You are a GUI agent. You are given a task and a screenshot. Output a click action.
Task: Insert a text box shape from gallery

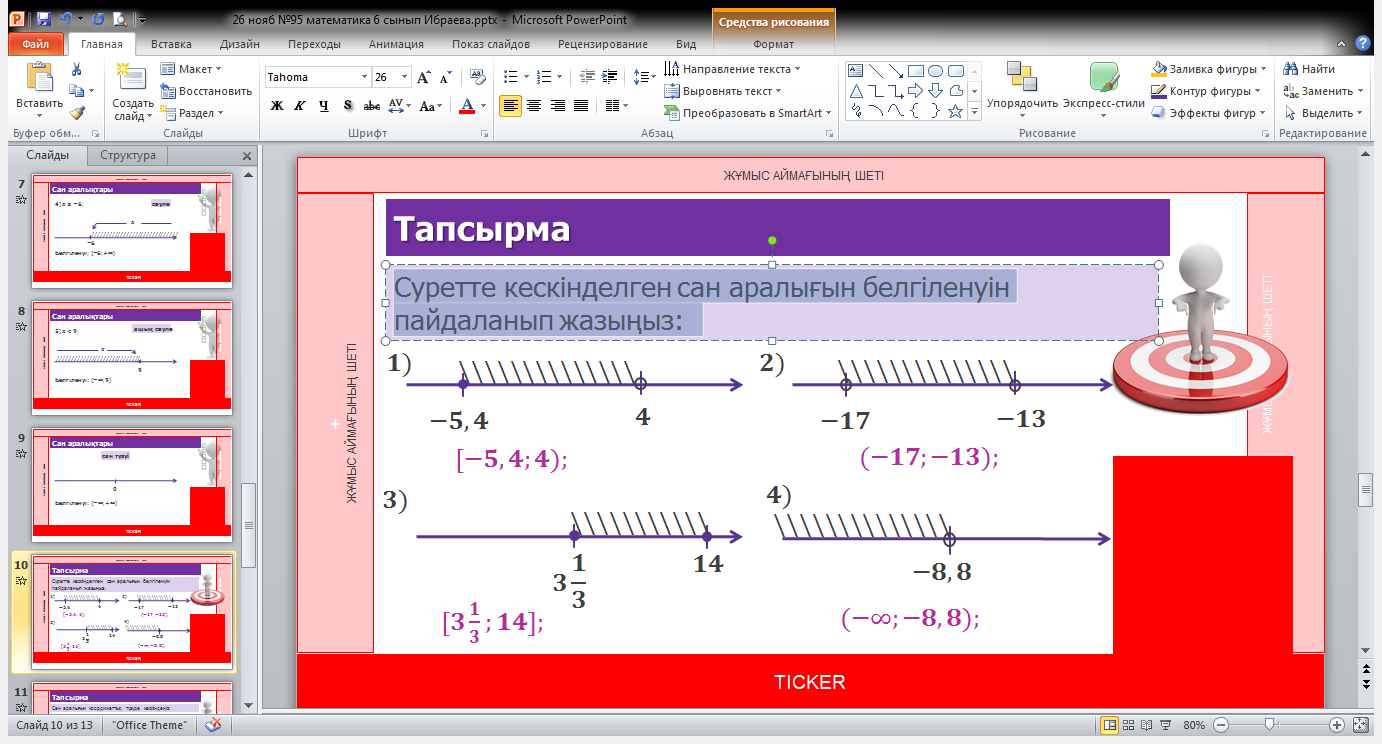pos(855,71)
